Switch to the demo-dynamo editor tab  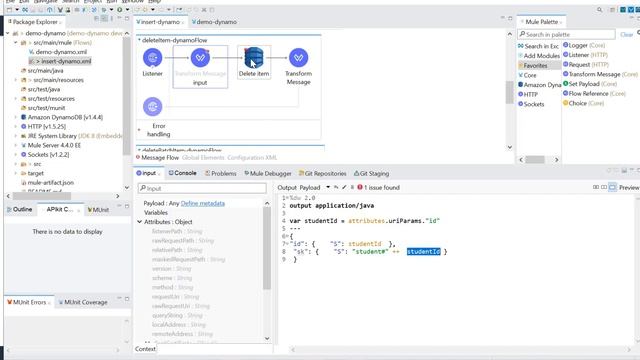pos(214,22)
